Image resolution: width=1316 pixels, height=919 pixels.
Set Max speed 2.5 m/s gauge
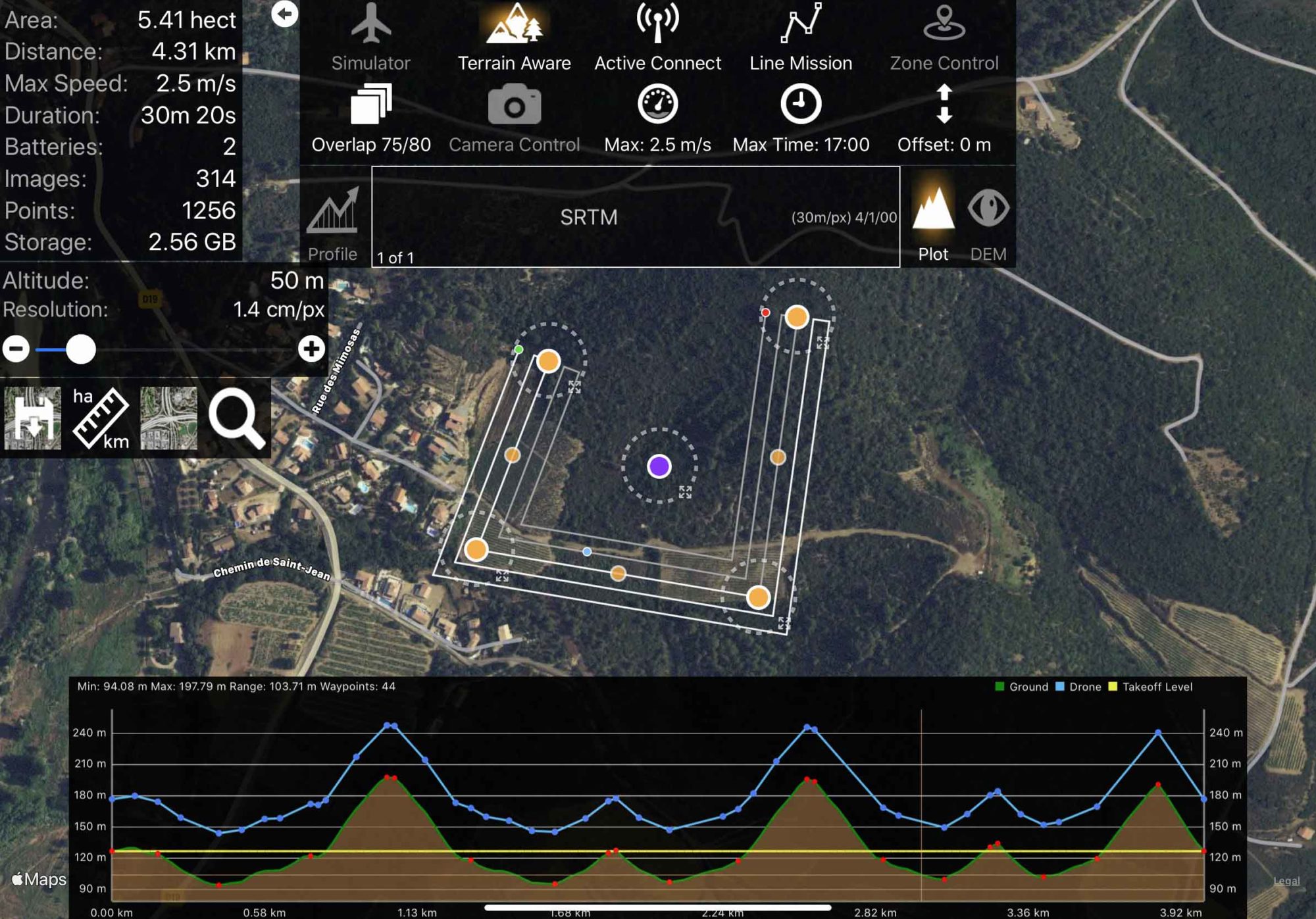pyautogui.click(x=657, y=104)
